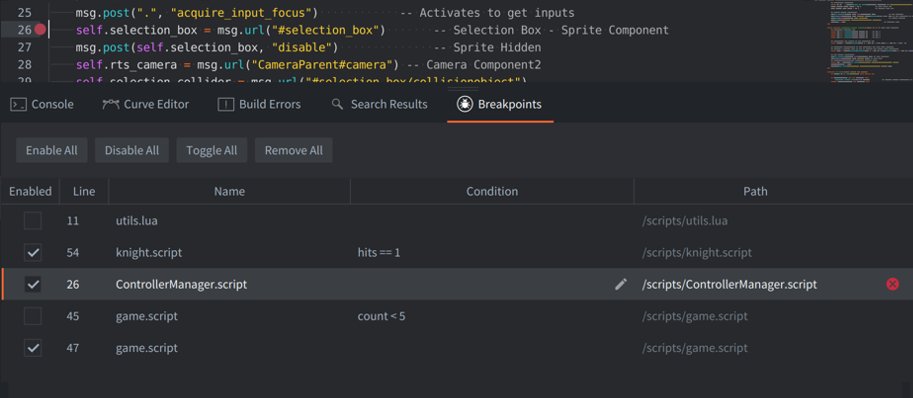Click the /scripts/utils.lua path
Viewport: 913px width, 398px height.
point(685,221)
